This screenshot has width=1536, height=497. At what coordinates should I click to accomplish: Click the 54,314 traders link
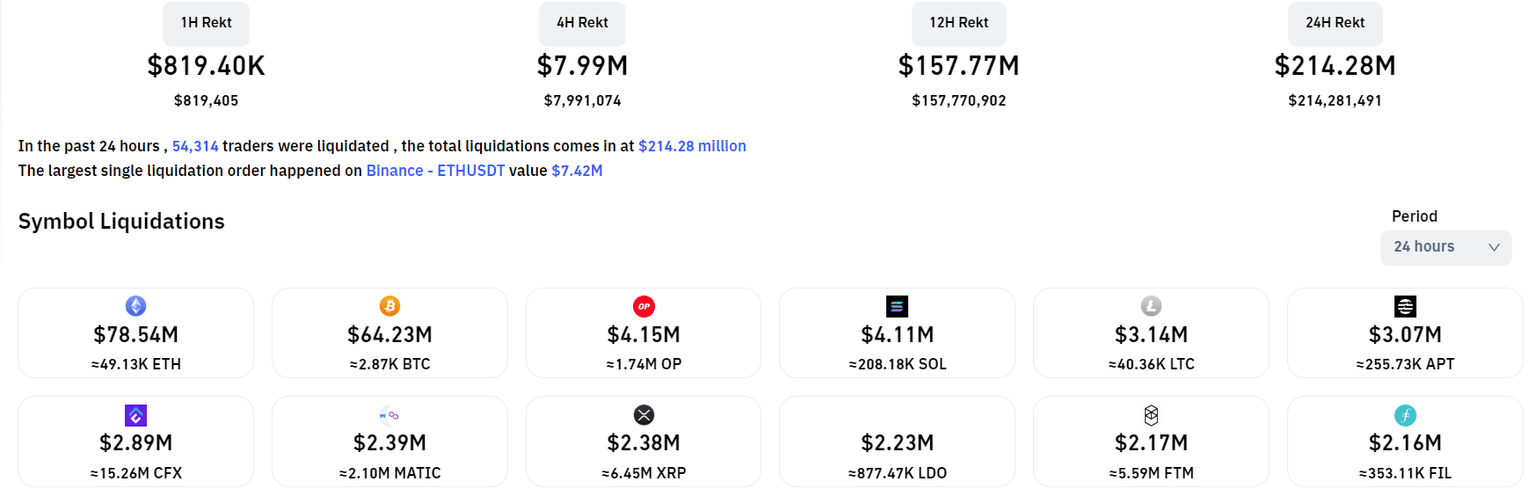click(x=195, y=146)
